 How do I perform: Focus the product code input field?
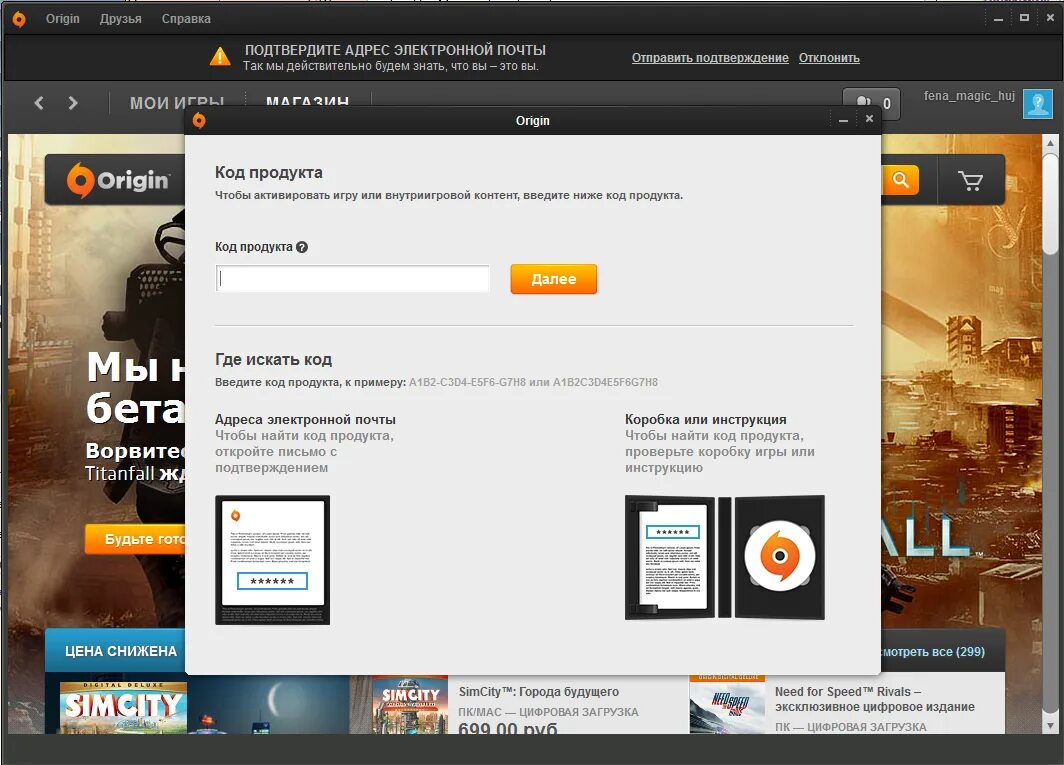[352, 278]
